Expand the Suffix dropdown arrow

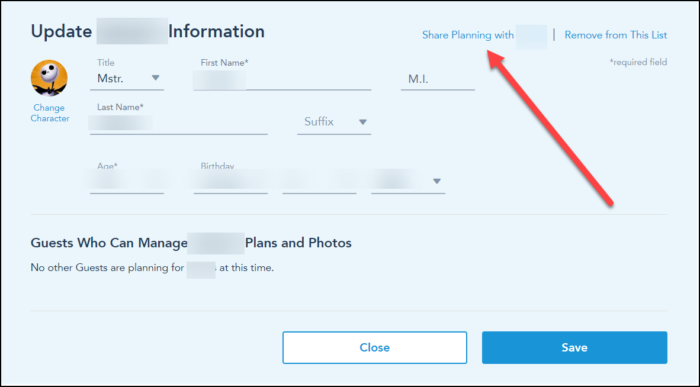click(x=362, y=122)
